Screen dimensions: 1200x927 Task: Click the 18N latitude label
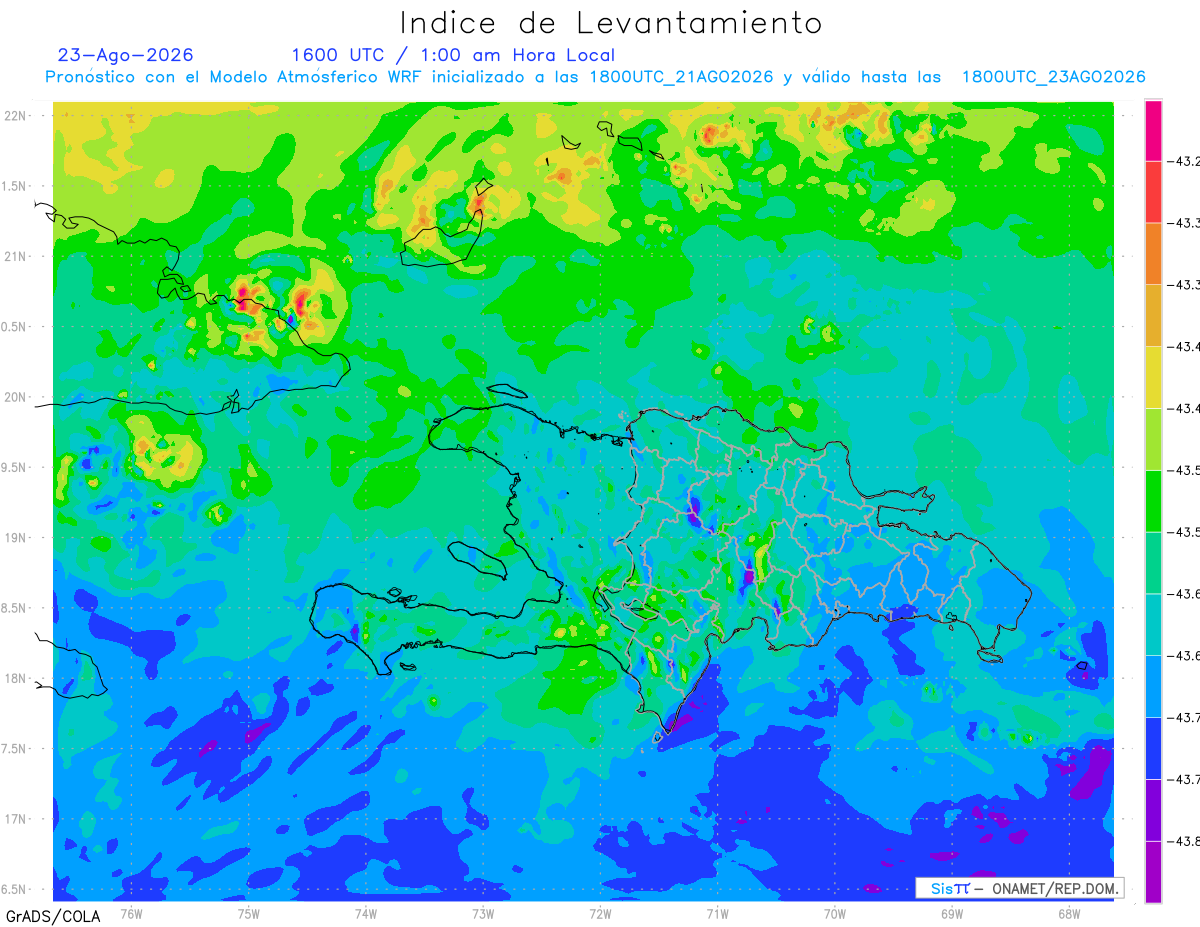point(16,678)
